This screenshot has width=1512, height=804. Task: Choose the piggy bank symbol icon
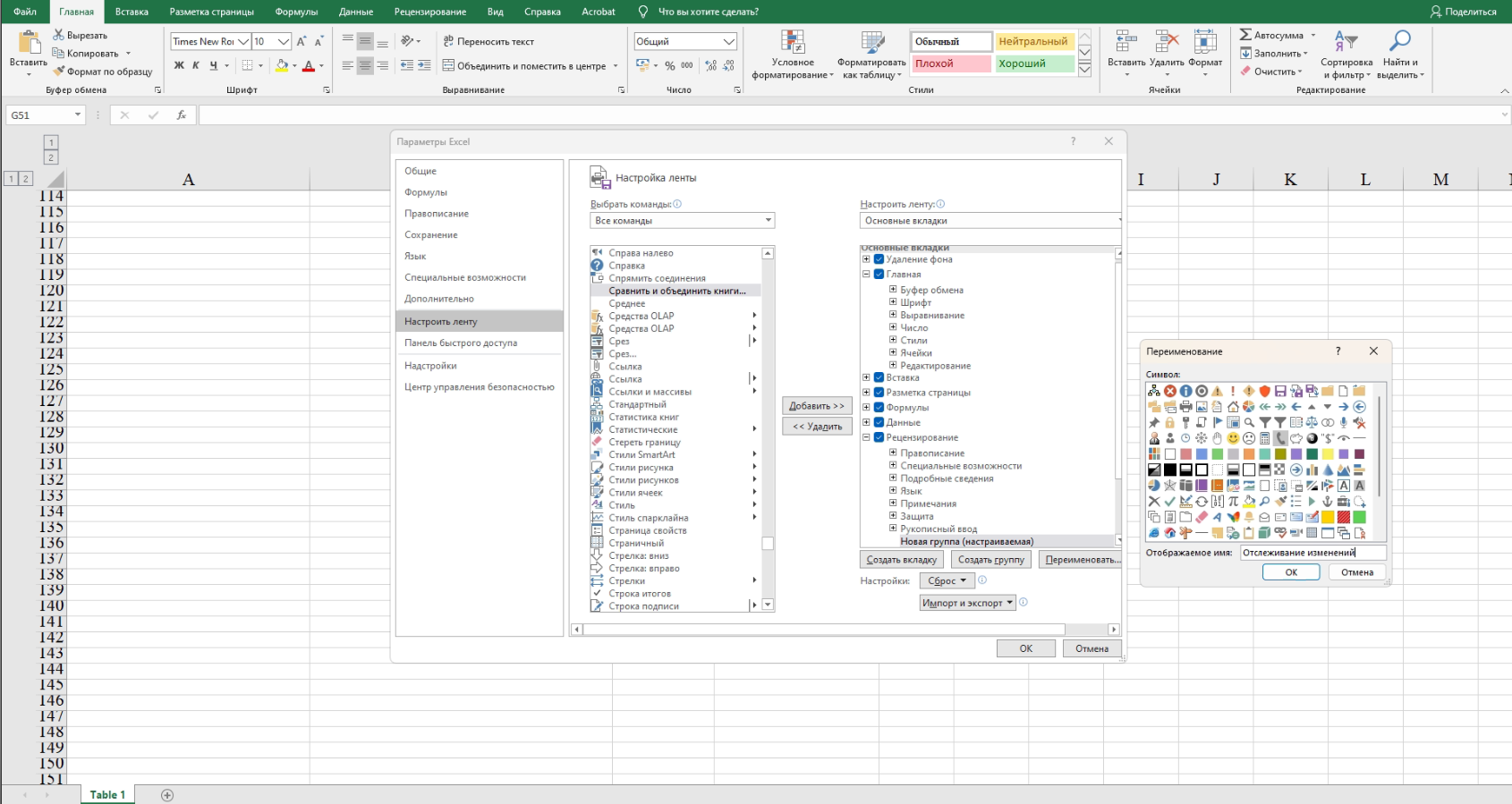1296,438
